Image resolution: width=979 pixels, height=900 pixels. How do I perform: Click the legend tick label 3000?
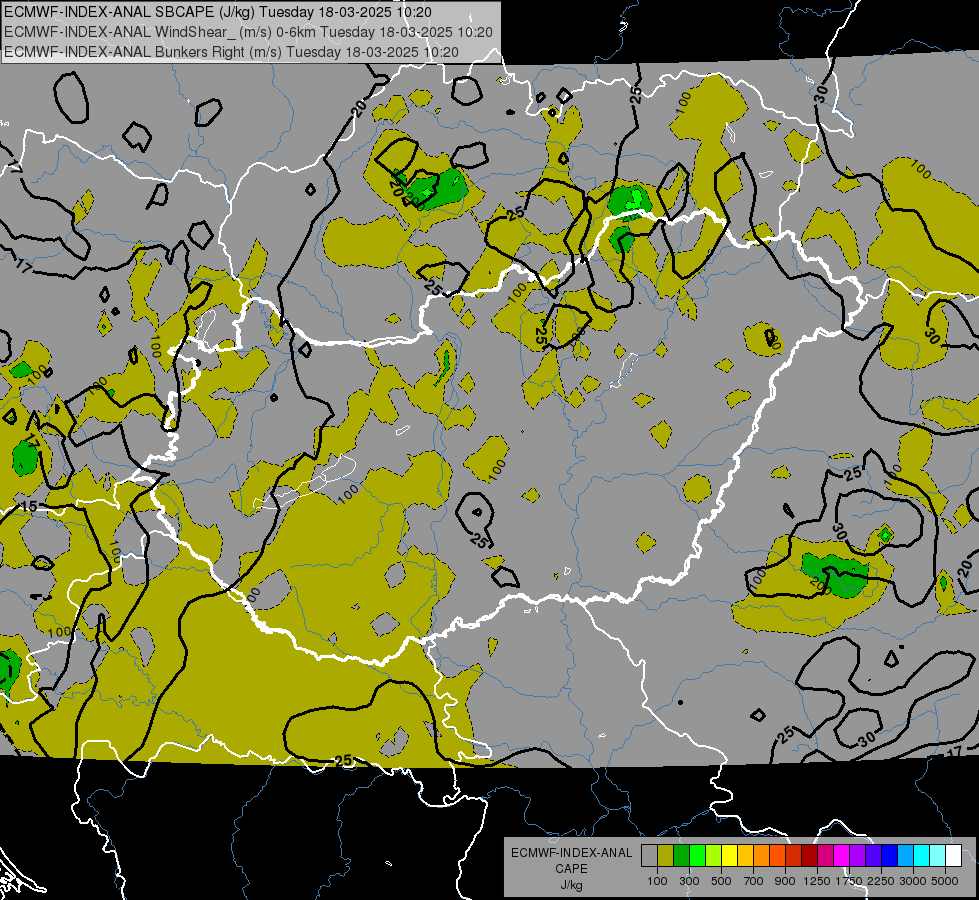click(x=913, y=881)
